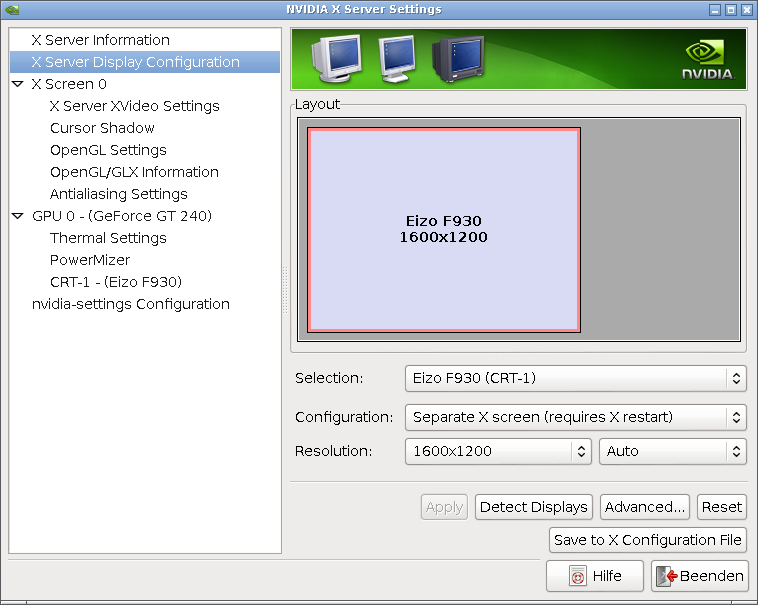Click the NVIDIA logo in the banner

[708, 60]
